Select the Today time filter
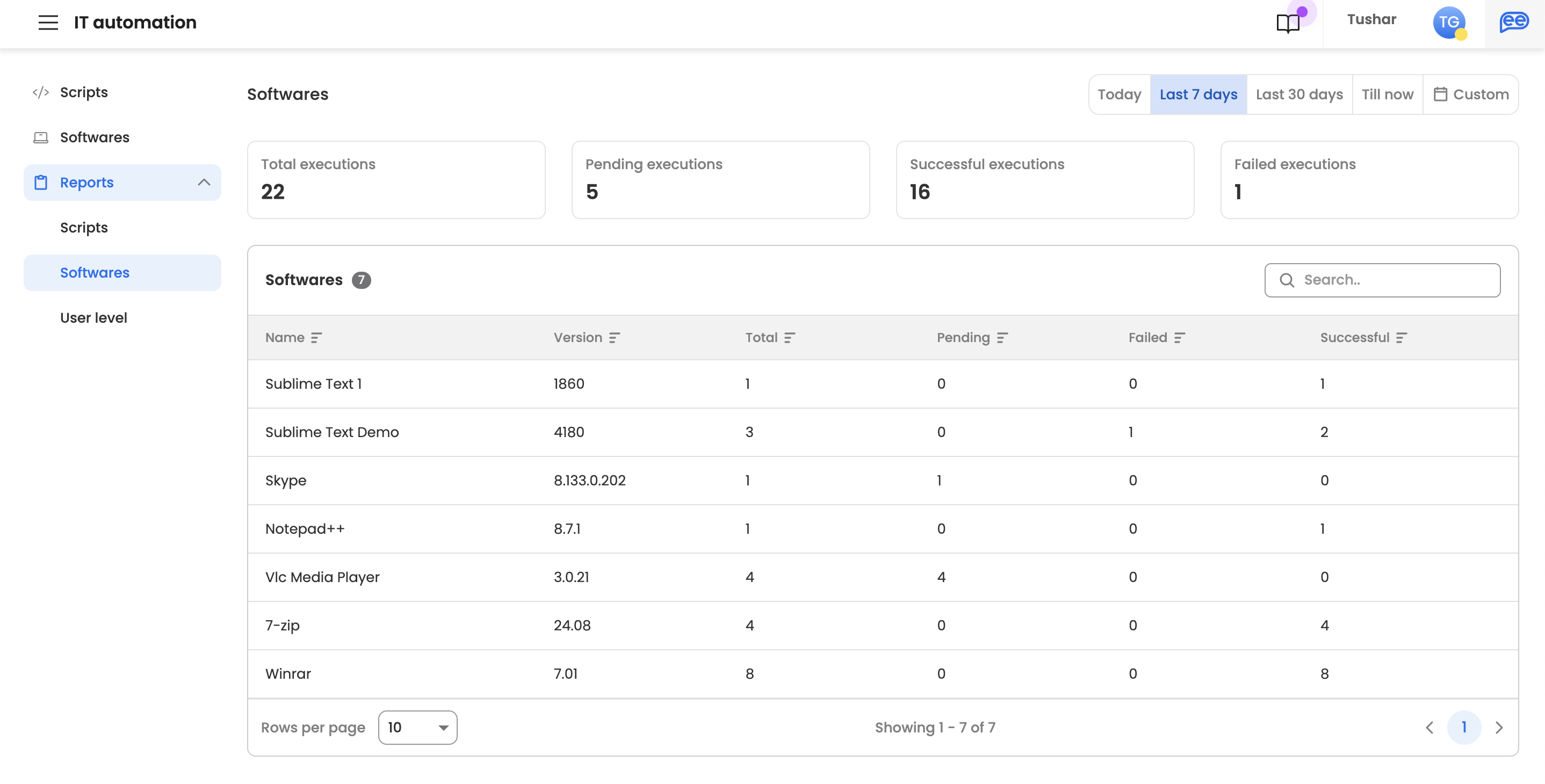The height and width of the screenshot is (784, 1545). [x=1119, y=95]
